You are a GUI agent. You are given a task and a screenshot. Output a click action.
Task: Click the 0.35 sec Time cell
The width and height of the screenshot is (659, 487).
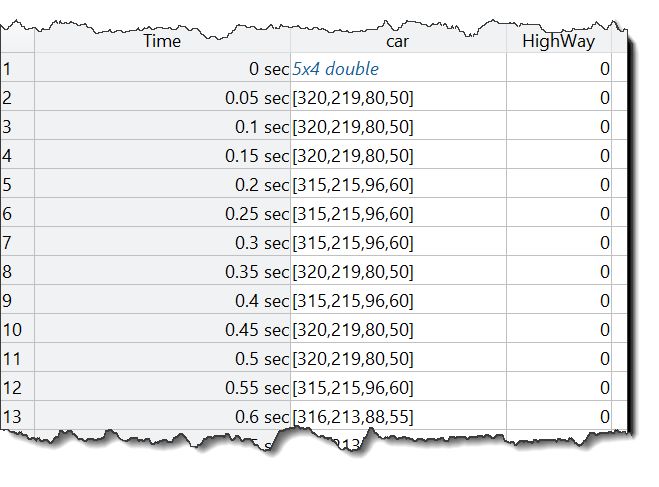(162, 272)
